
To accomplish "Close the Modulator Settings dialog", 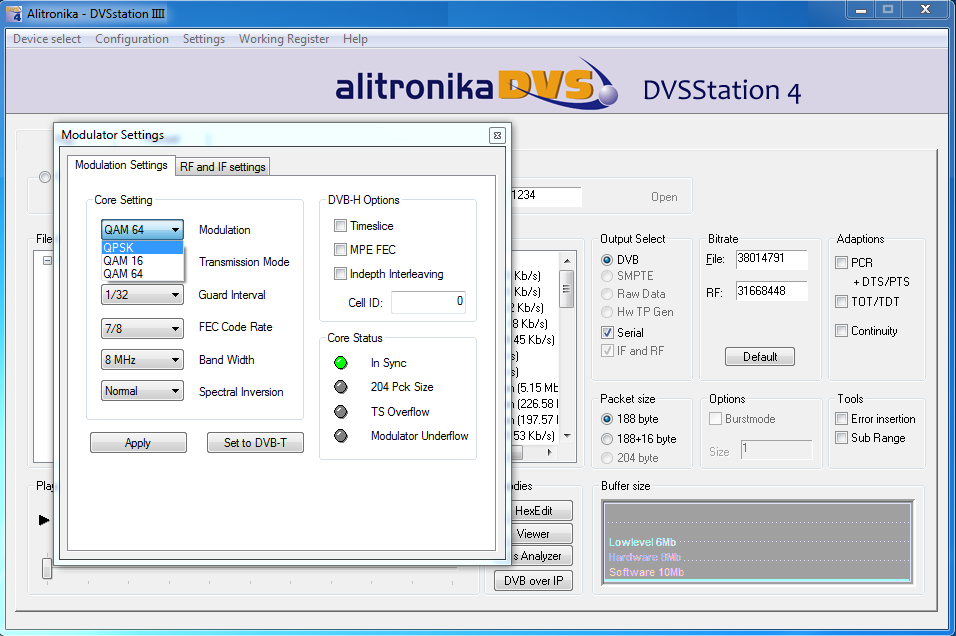I will coord(497,136).
